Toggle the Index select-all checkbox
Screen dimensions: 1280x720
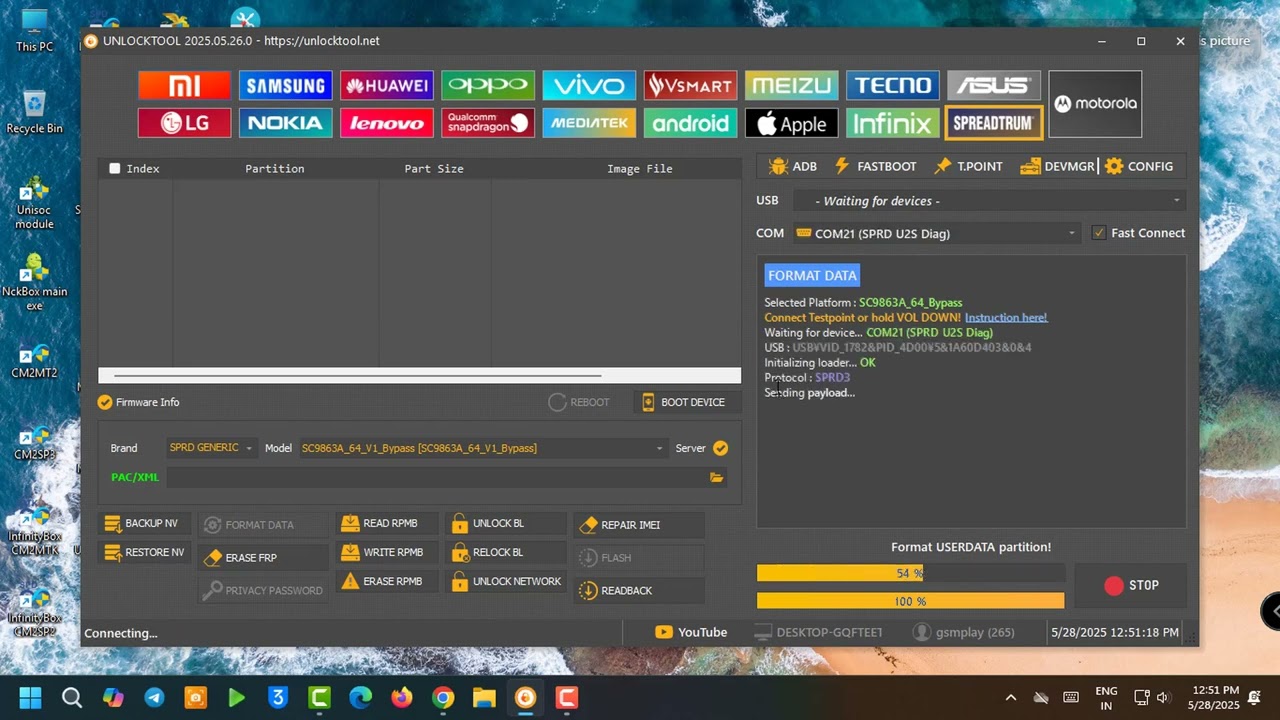tap(115, 168)
